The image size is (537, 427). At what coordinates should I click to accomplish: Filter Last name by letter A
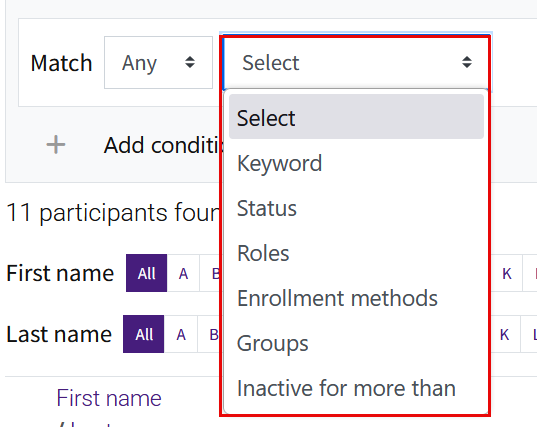pyautogui.click(x=181, y=334)
